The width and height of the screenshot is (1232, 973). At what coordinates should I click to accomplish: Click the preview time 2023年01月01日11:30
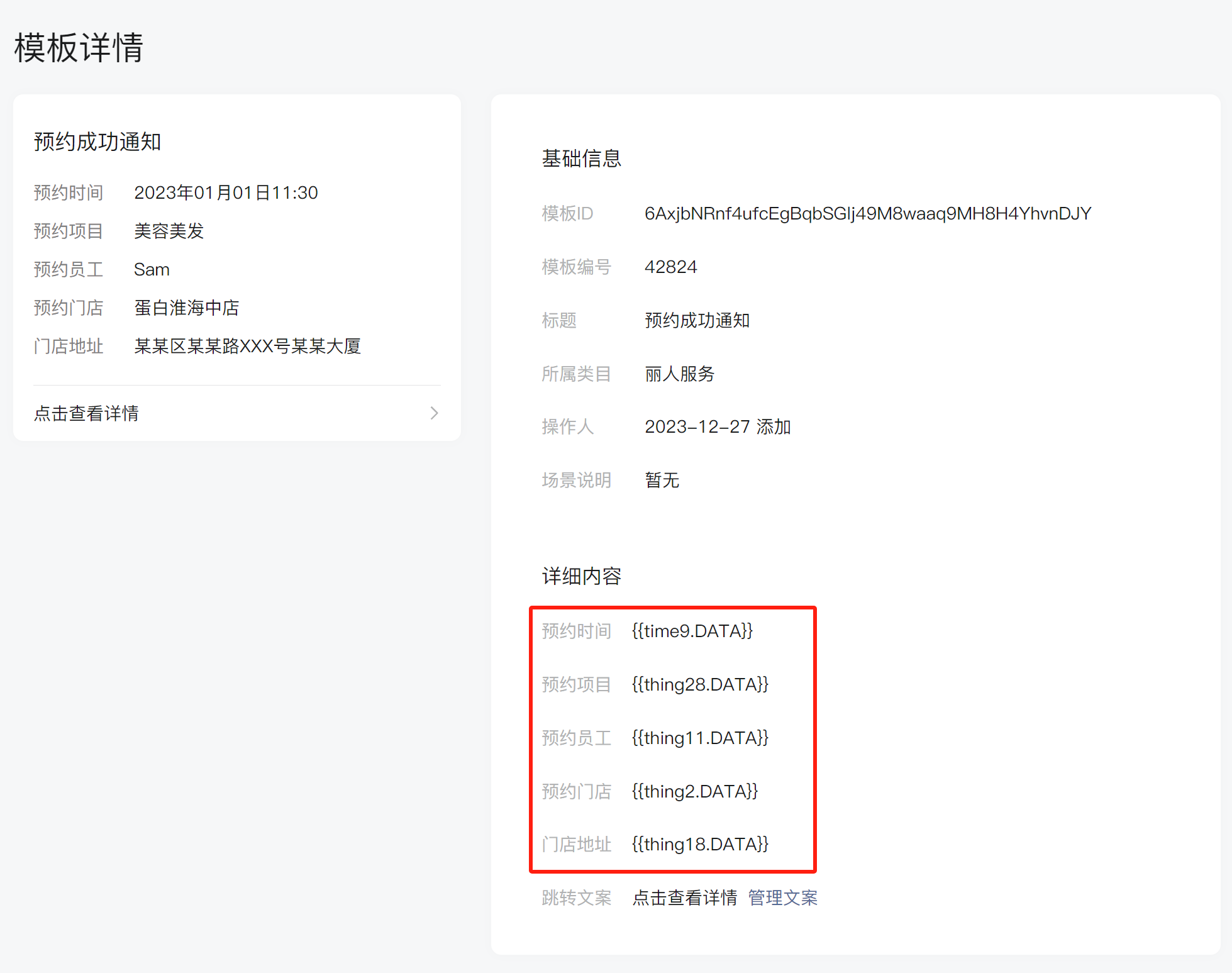[x=226, y=192]
